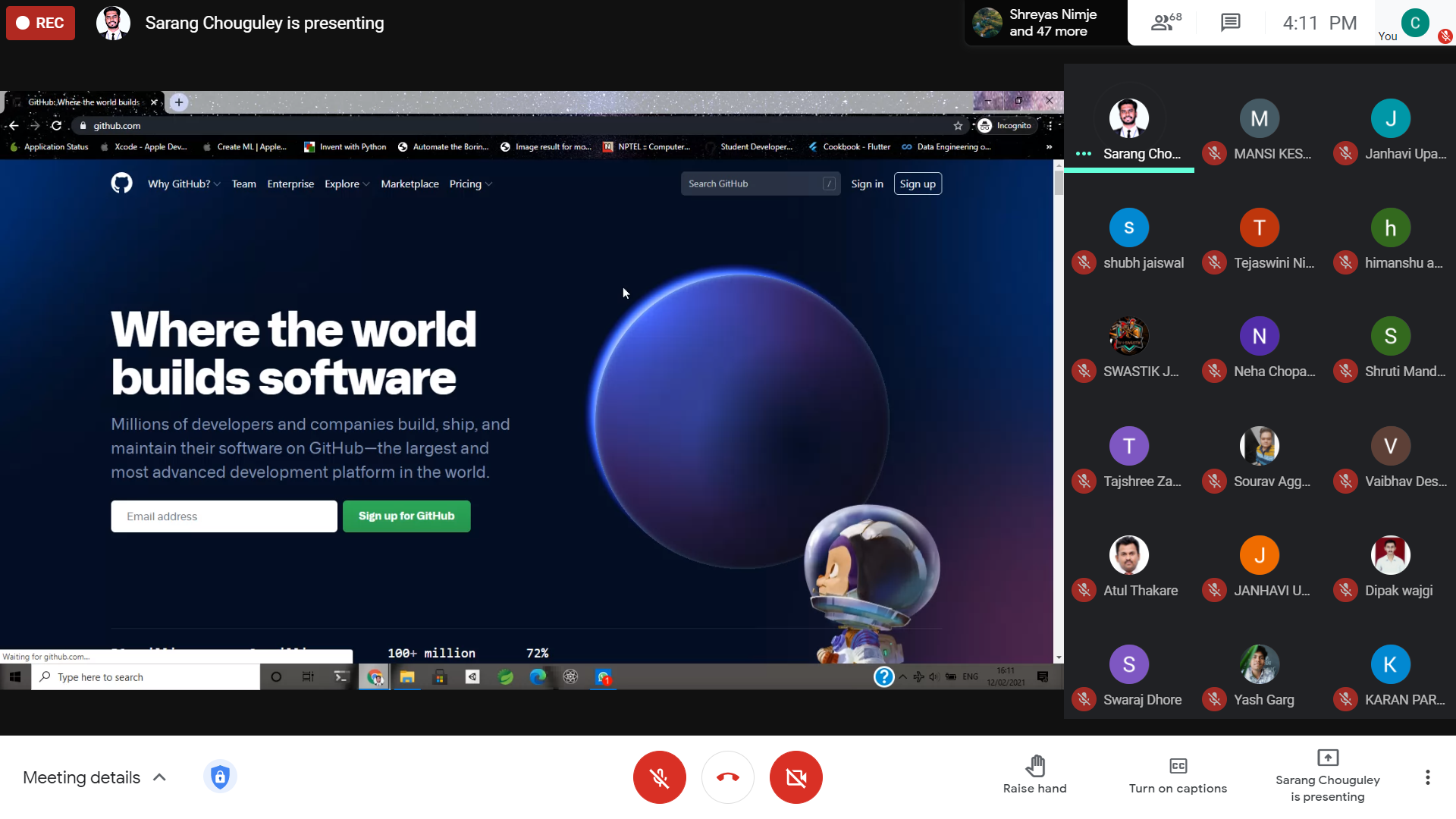
Task: Open Chrome three-dot menu
Action: (1050, 125)
